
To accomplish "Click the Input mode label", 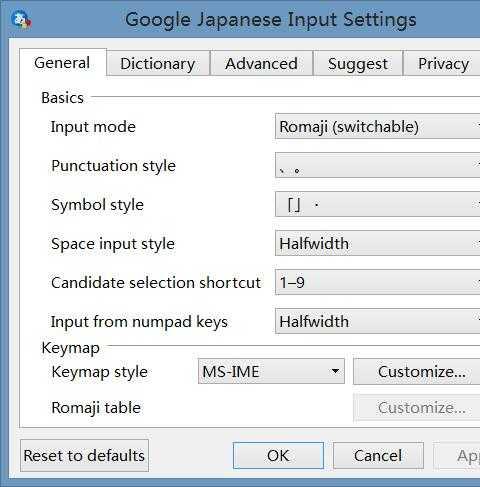I will coord(93,127).
